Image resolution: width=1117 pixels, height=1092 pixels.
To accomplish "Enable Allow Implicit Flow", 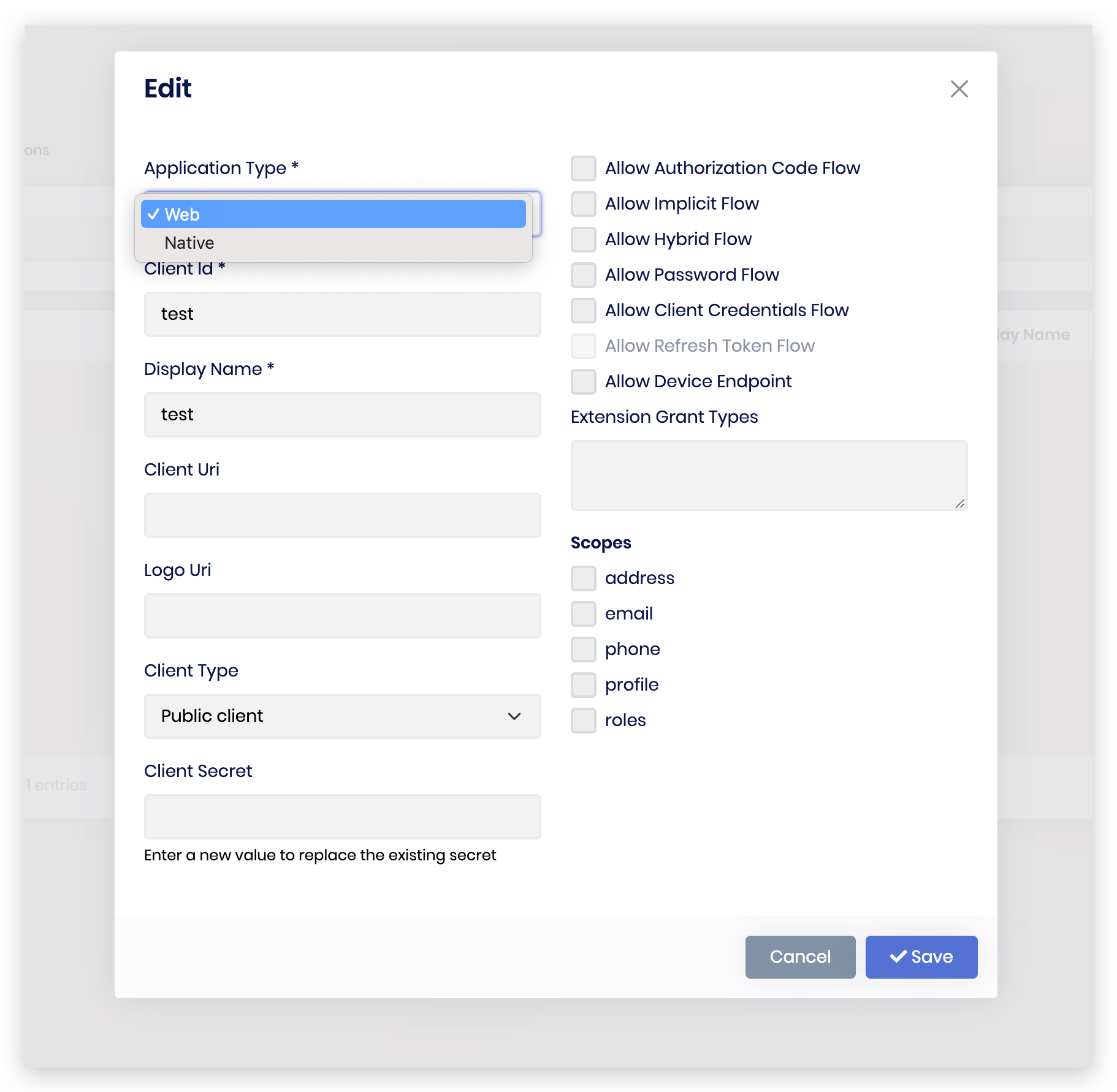I will click(x=583, y=203).
